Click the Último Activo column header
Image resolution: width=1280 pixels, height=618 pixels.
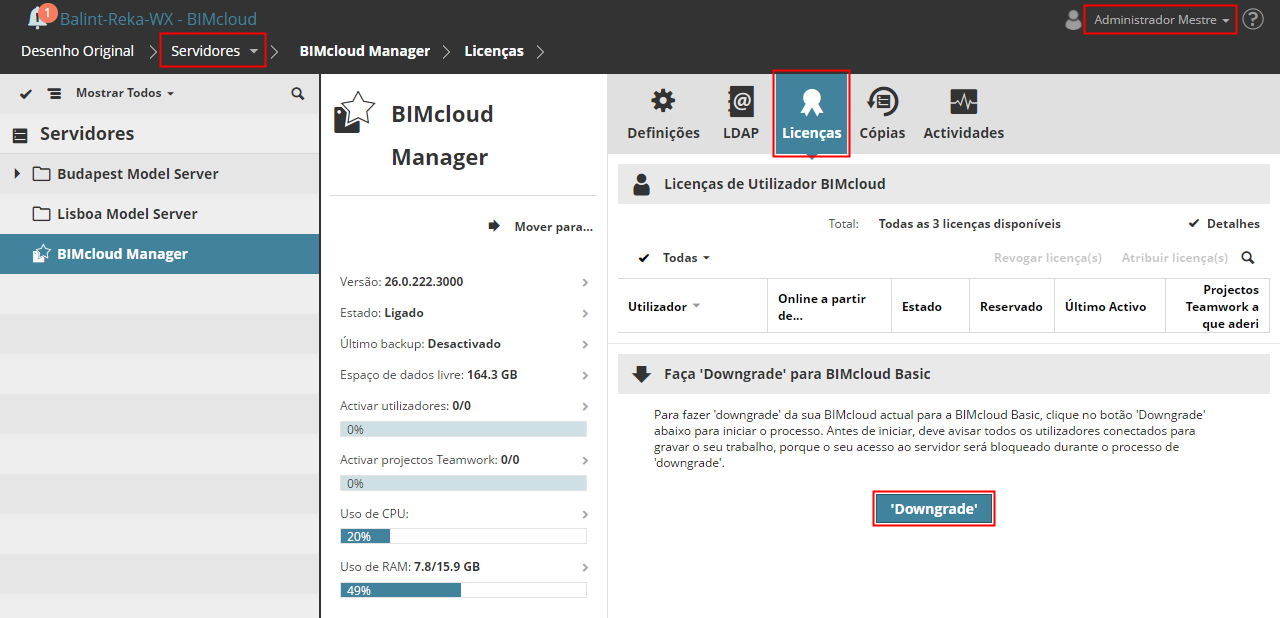(x=1109, y=306)
